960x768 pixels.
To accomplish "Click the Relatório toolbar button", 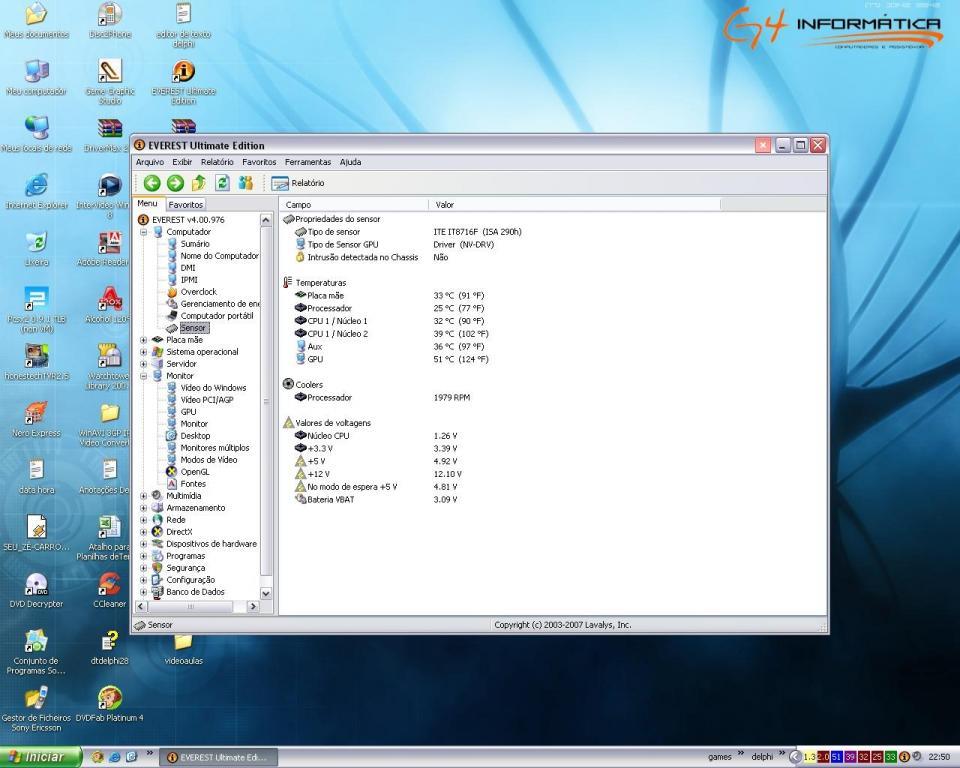I will point(298,183).
